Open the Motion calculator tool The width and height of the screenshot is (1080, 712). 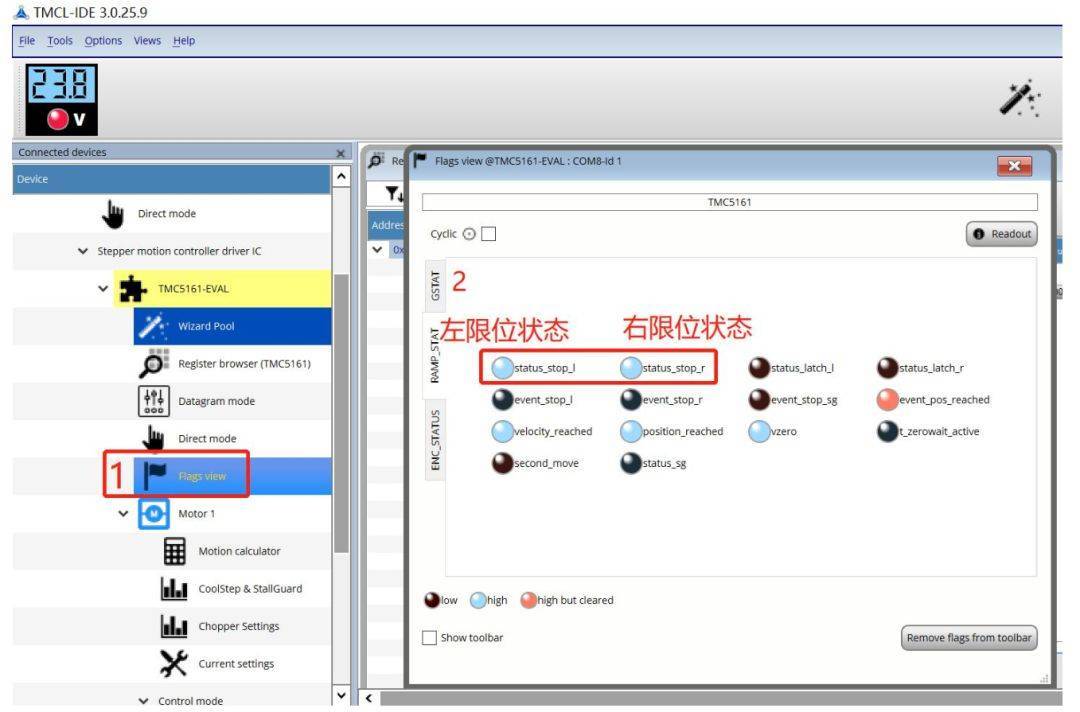(x=239, y=551)
